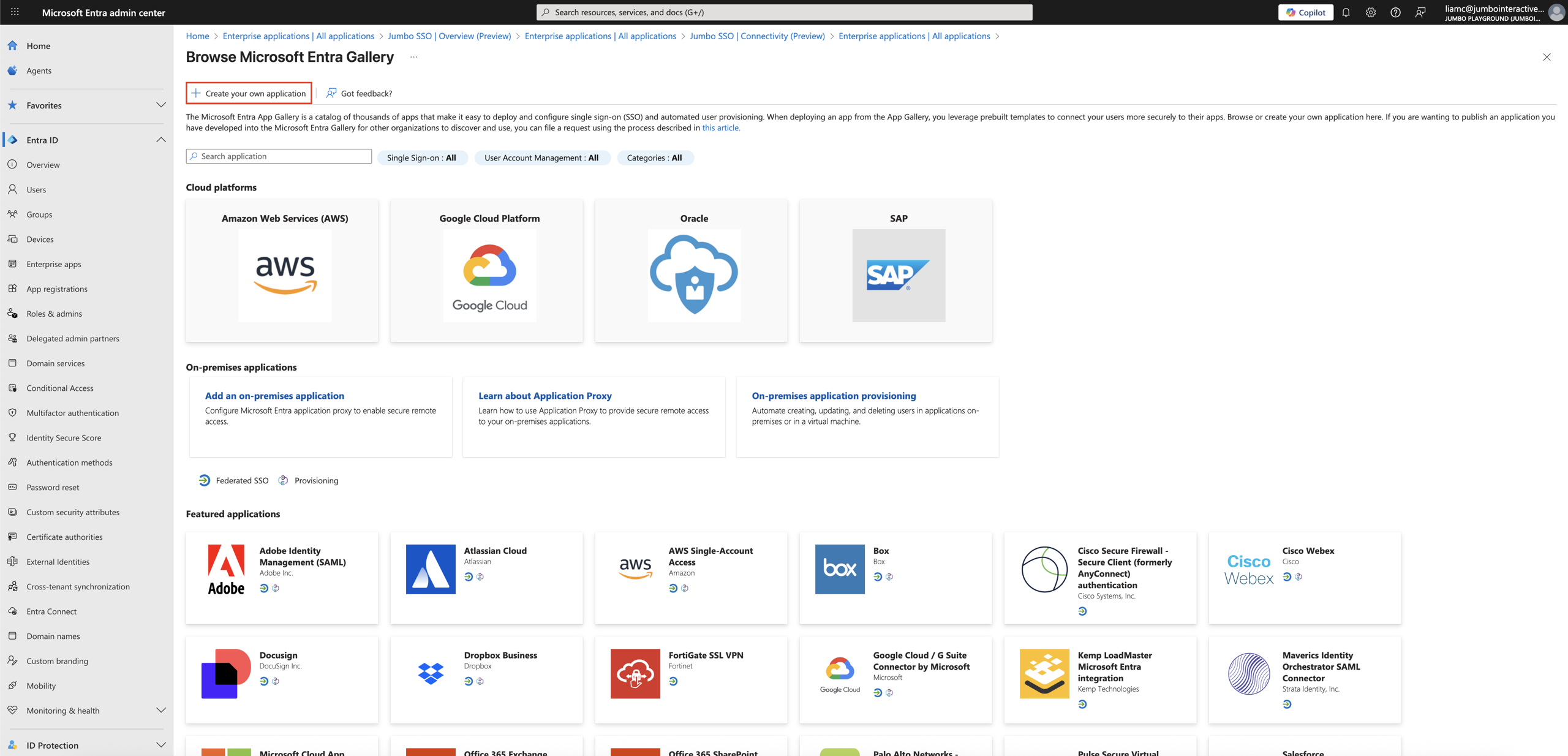Open Add an on-premises application link
Viewport: 1568px width, 756px height.
pos(274,396)
